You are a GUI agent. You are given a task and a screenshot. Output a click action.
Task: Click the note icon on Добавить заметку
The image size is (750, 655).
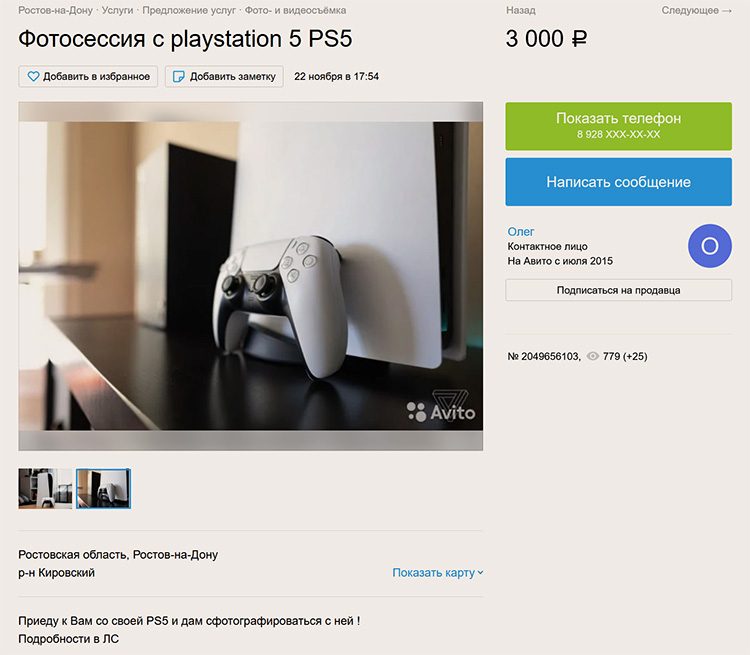[178, 77]
